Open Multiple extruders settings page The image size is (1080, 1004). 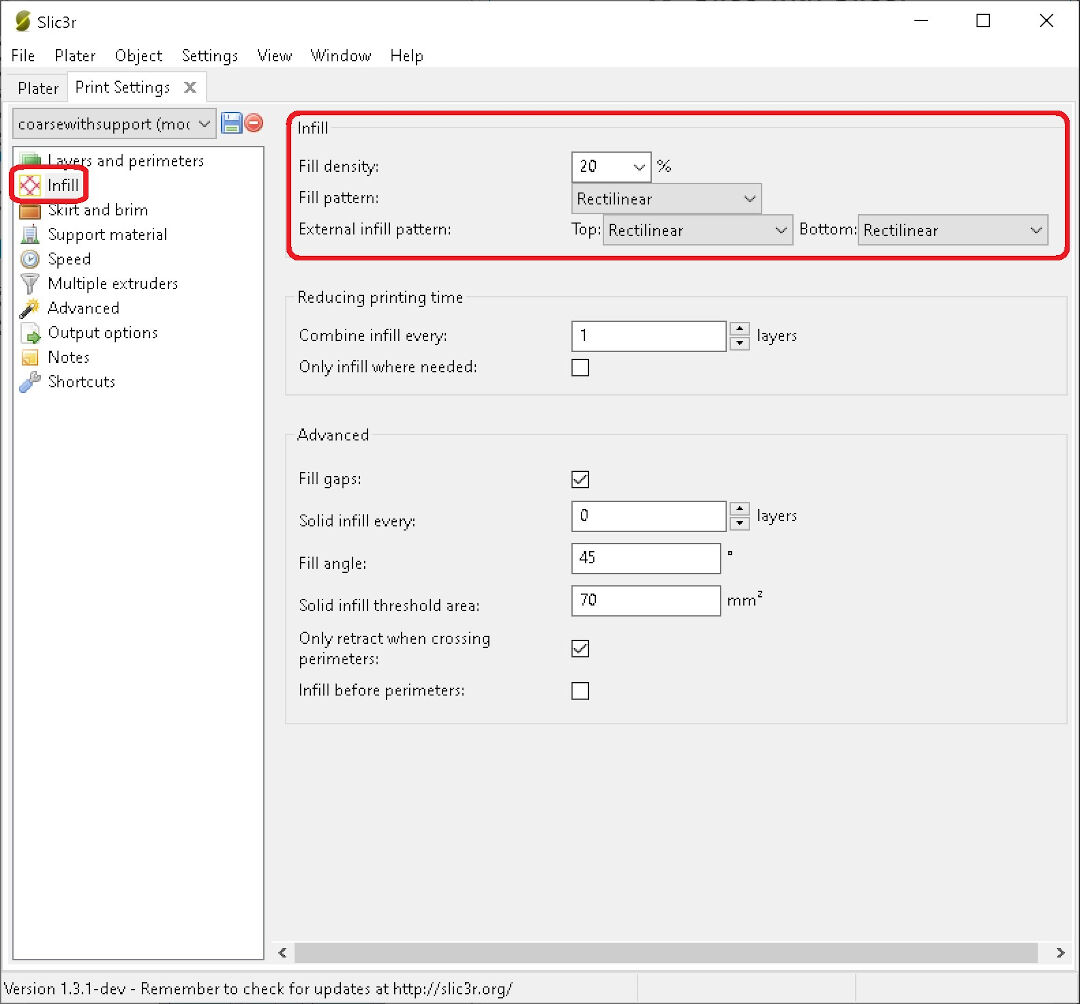point(113,284)
